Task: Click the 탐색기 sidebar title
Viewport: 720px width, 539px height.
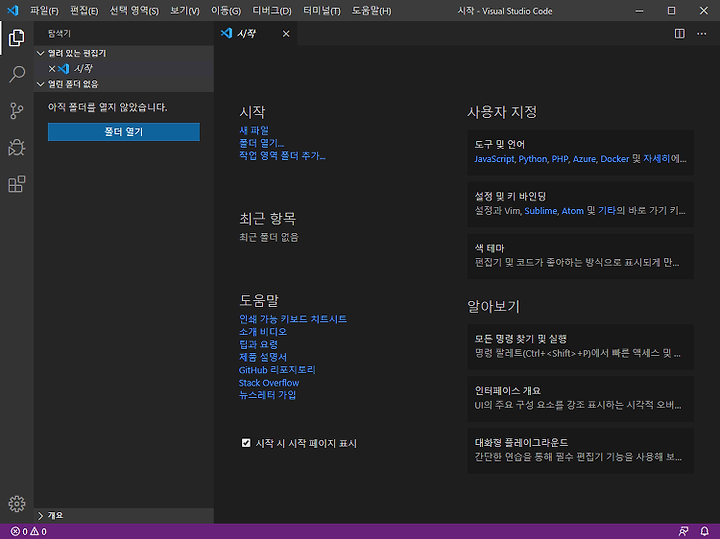Action: pyautogui.click(x=59, y=34)
